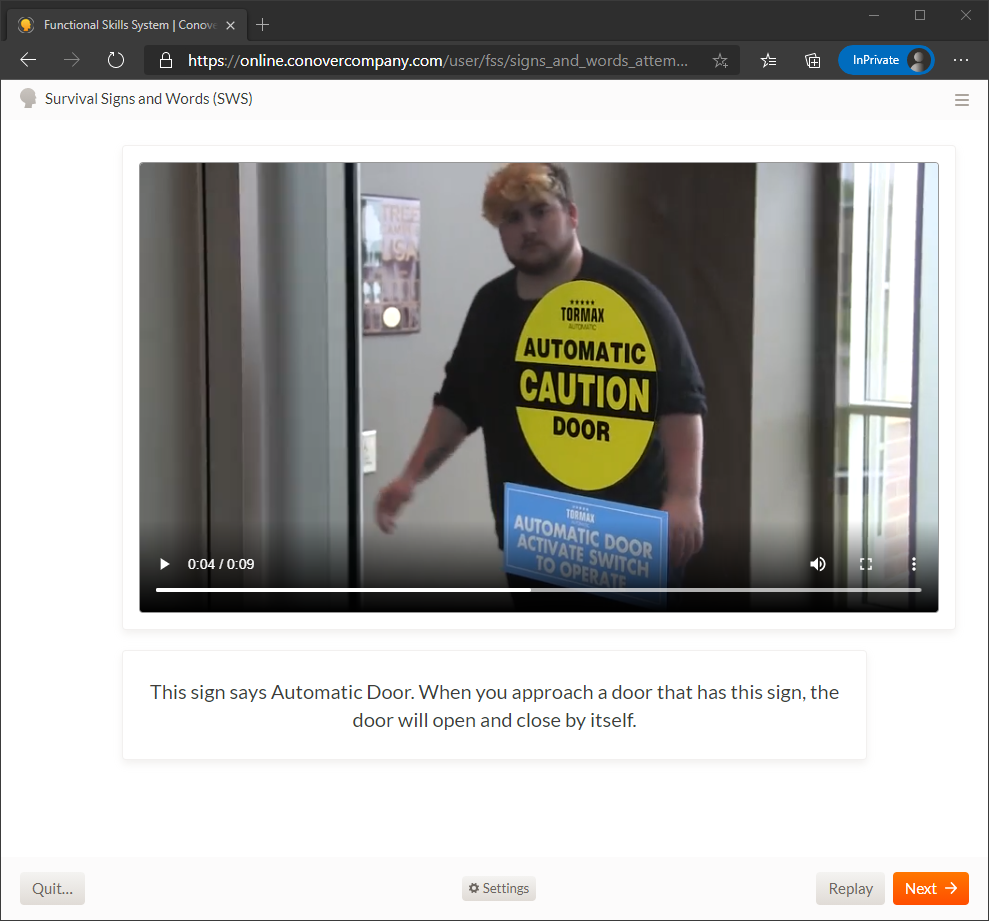Seek on the video progress bar
The image size is (989, 921).
[538, 590]
